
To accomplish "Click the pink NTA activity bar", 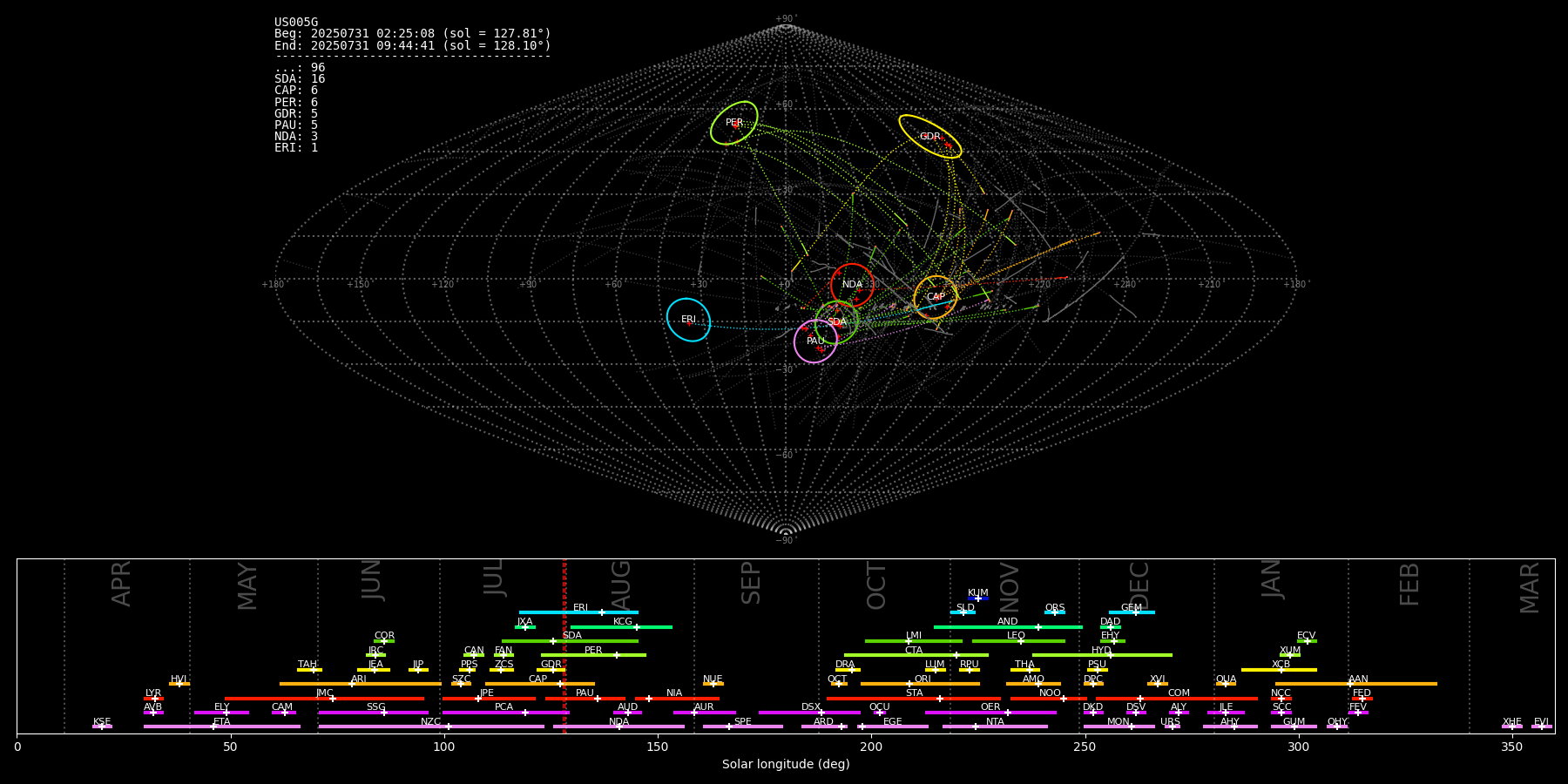I will pos(995,727).
